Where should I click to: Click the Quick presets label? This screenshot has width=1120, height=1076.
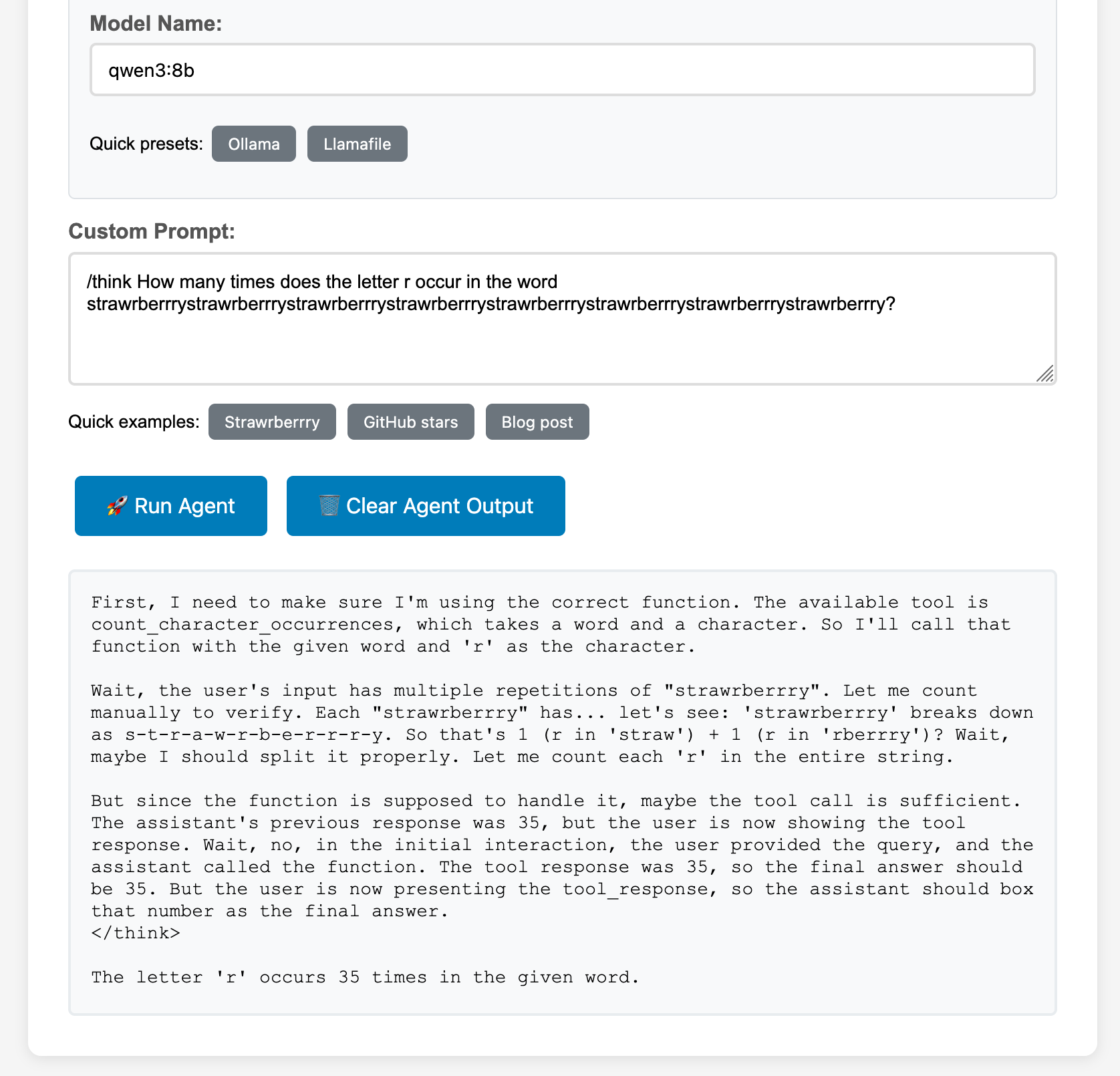(x=146, y=144)
